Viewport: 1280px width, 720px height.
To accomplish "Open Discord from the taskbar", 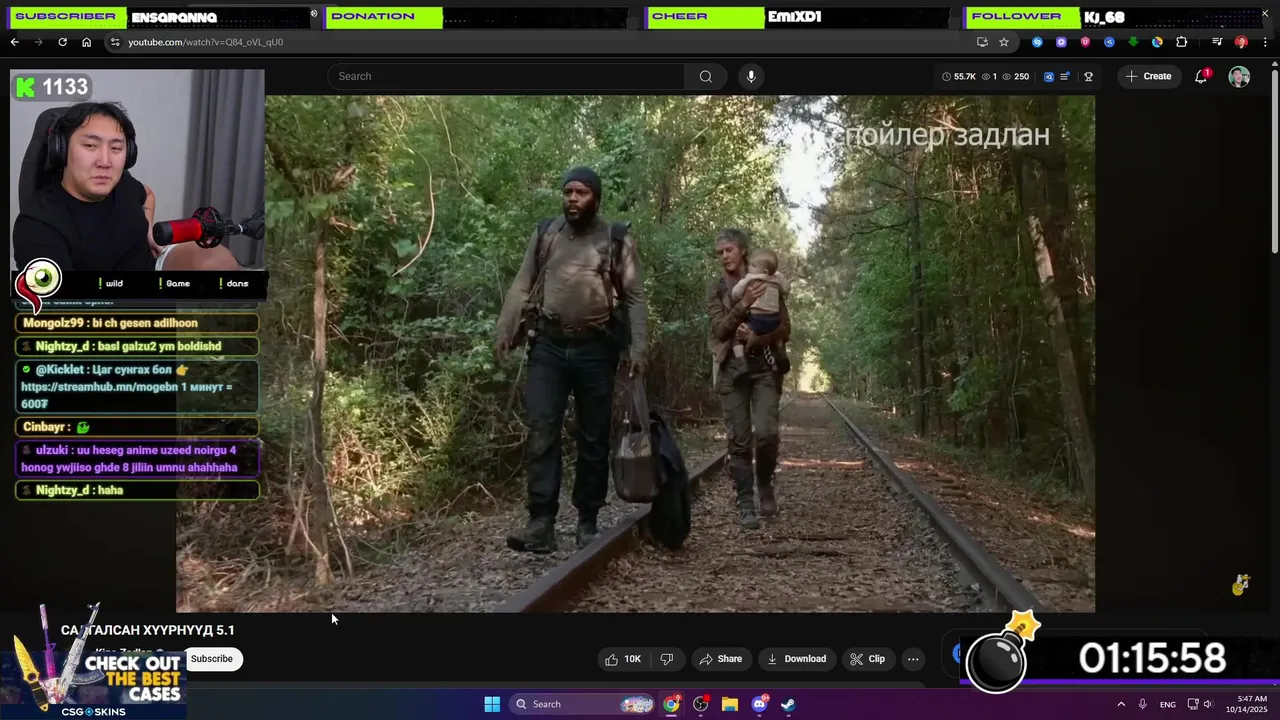I will click(x=759, y=704).
